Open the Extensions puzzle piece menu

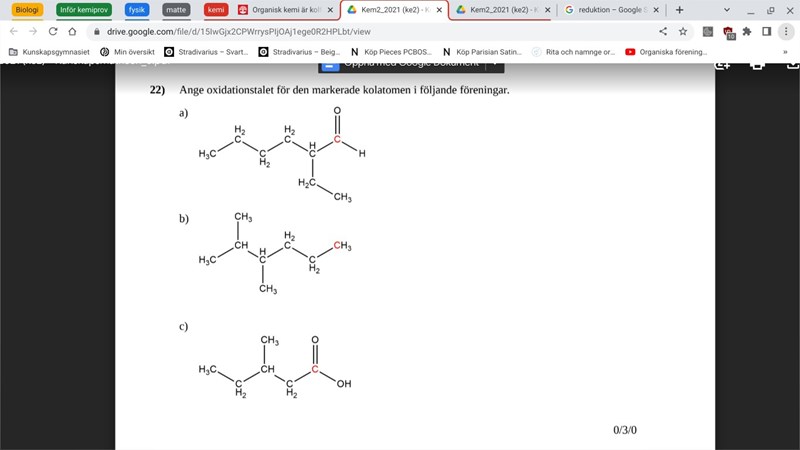(746, 31)
